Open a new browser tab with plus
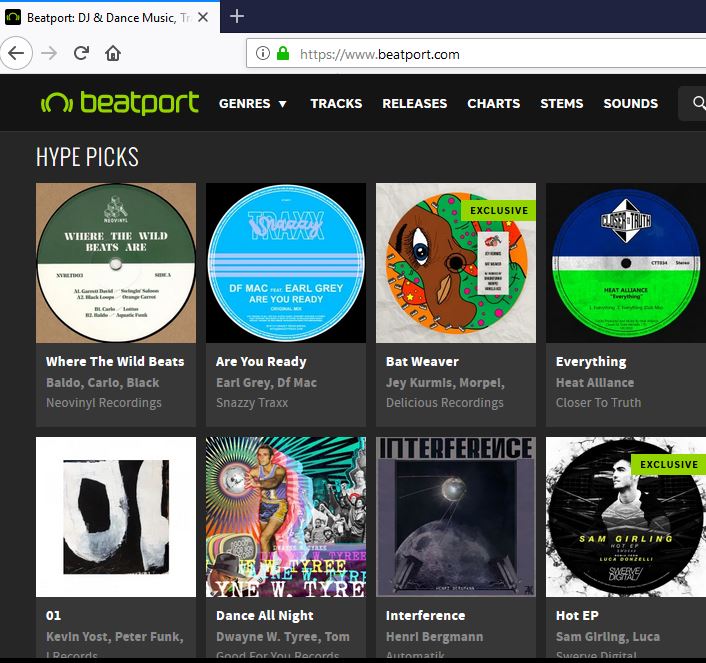 (x=237, y=17)
